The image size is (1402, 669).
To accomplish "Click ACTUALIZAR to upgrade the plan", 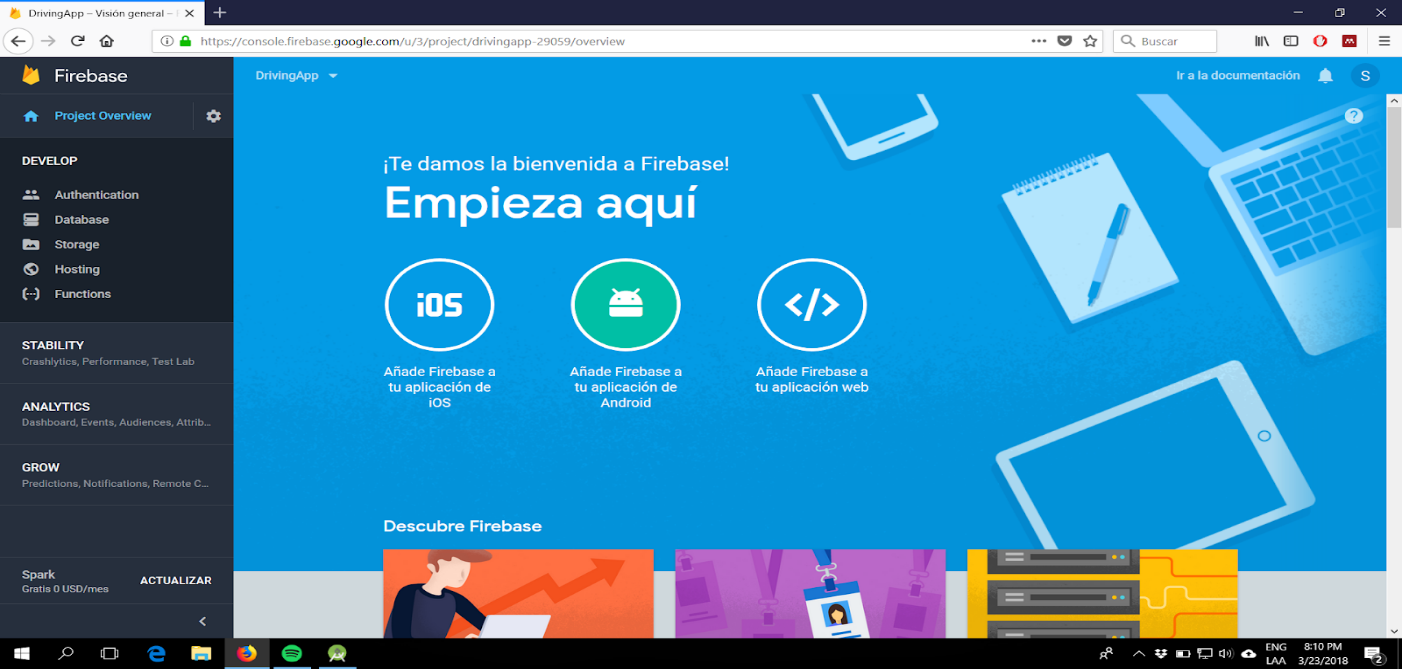I will [x=176, y=581].
